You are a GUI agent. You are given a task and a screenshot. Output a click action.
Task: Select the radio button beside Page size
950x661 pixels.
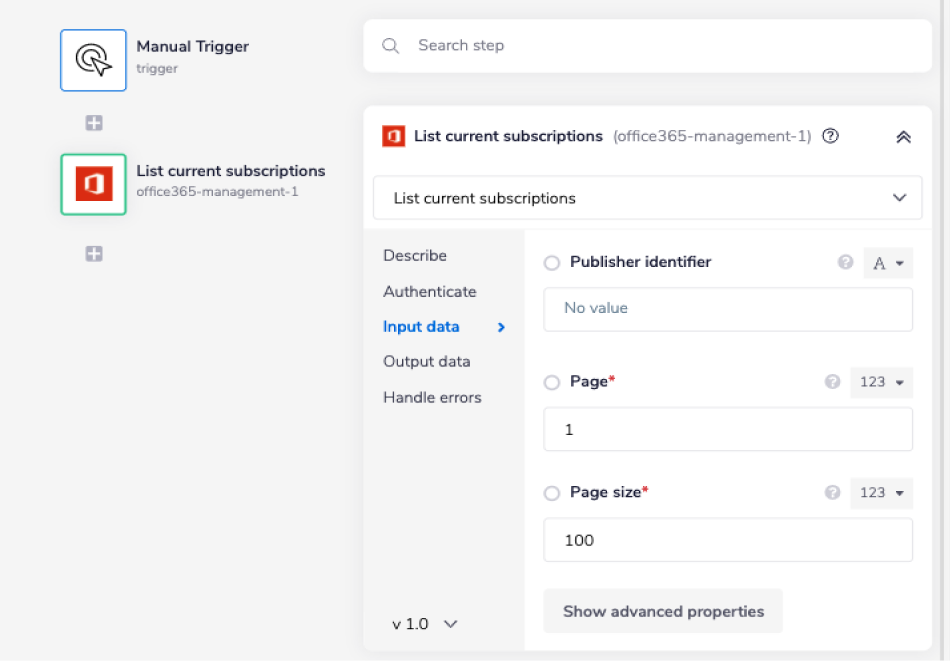553,492
